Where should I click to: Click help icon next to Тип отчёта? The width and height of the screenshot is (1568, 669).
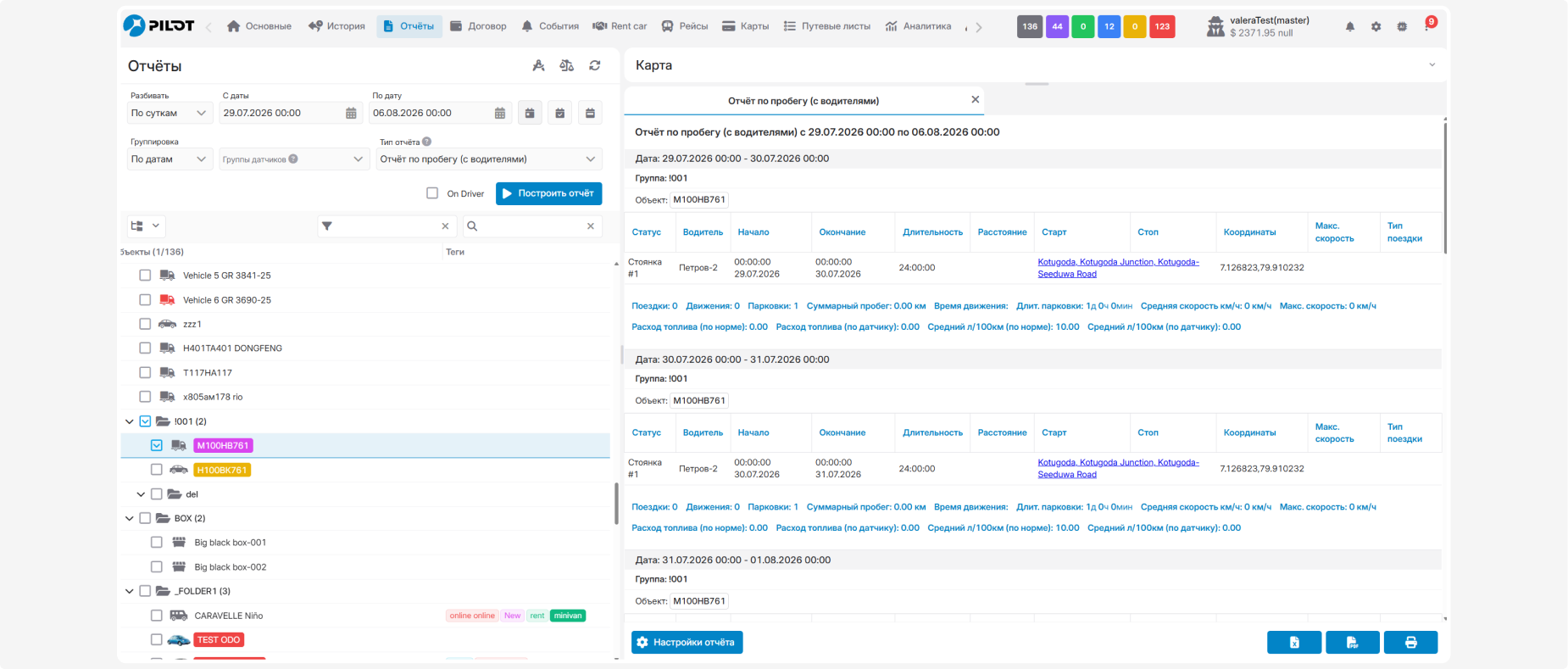click(x=427, y=142)
